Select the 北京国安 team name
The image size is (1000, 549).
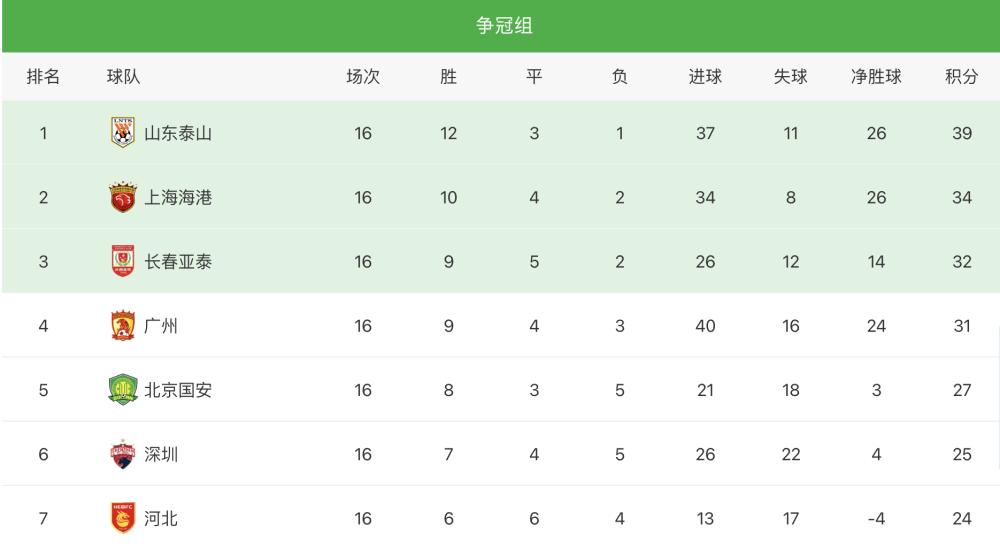click(x=178, y=390)
